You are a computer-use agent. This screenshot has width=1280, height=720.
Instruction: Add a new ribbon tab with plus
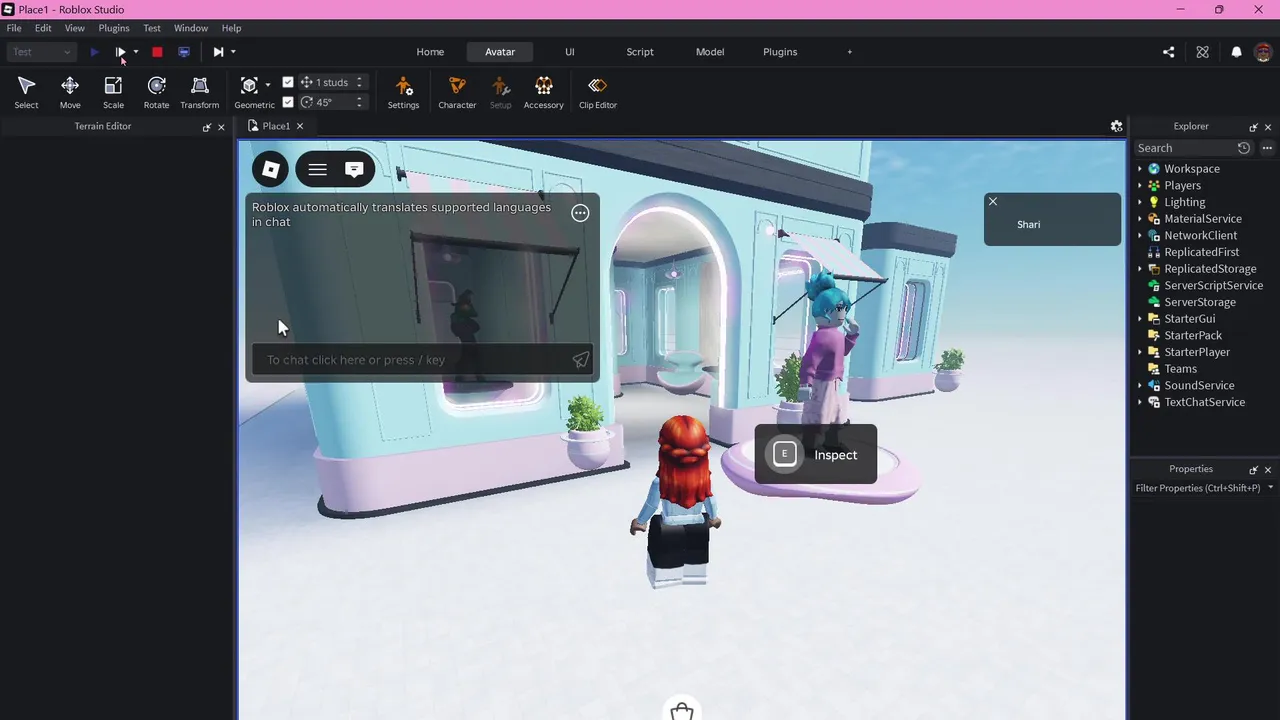point(850,52)
